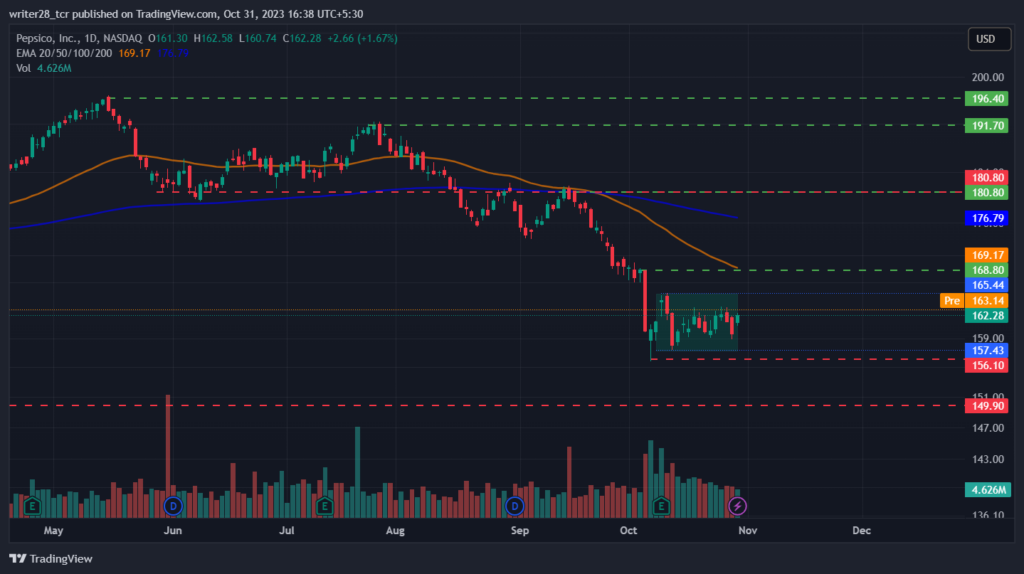Click the Pre 163.14 pre-market label
This screenshot has width=1024, height=574.
(974, 300)
